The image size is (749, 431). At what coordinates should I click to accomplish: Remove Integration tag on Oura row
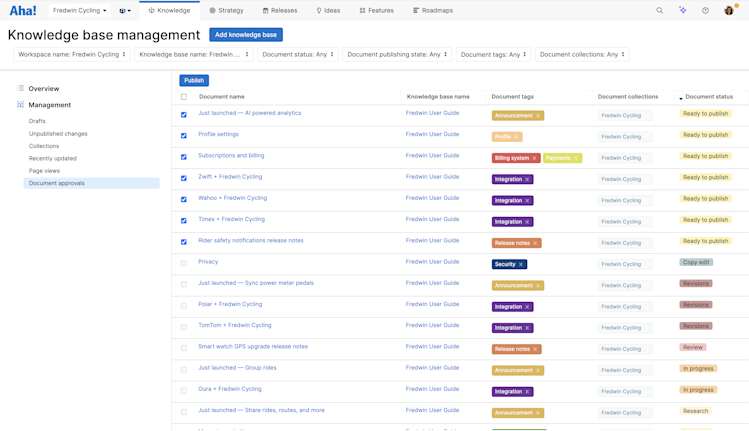(527, 391)
